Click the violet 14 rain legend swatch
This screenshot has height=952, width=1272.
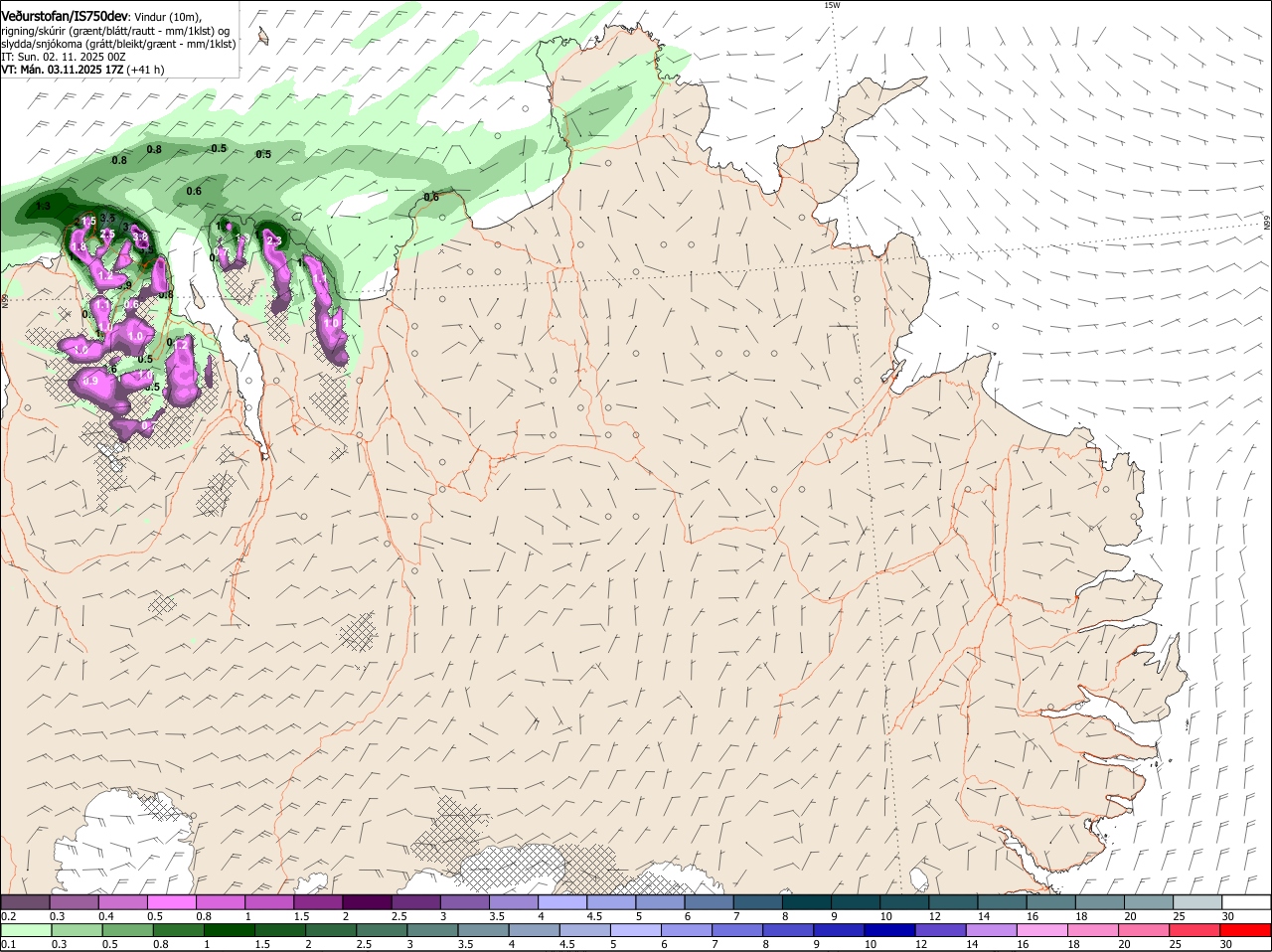click(x=991, y=930)
